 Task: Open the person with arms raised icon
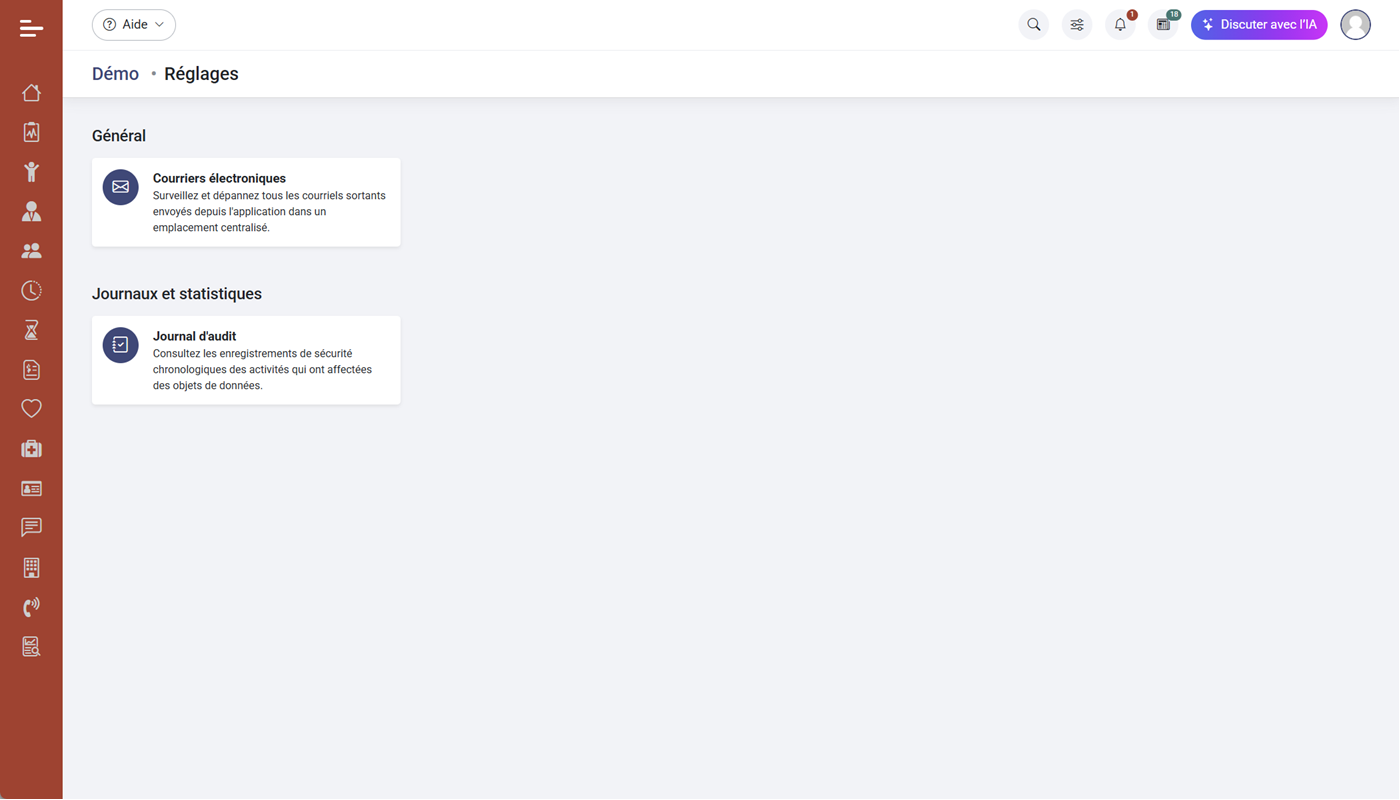coord(31,172)
